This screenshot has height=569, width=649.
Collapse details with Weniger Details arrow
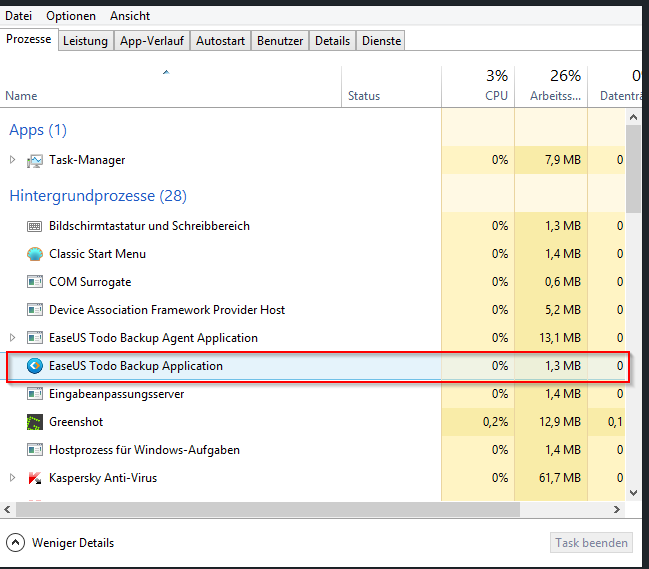tap(15, 543)
